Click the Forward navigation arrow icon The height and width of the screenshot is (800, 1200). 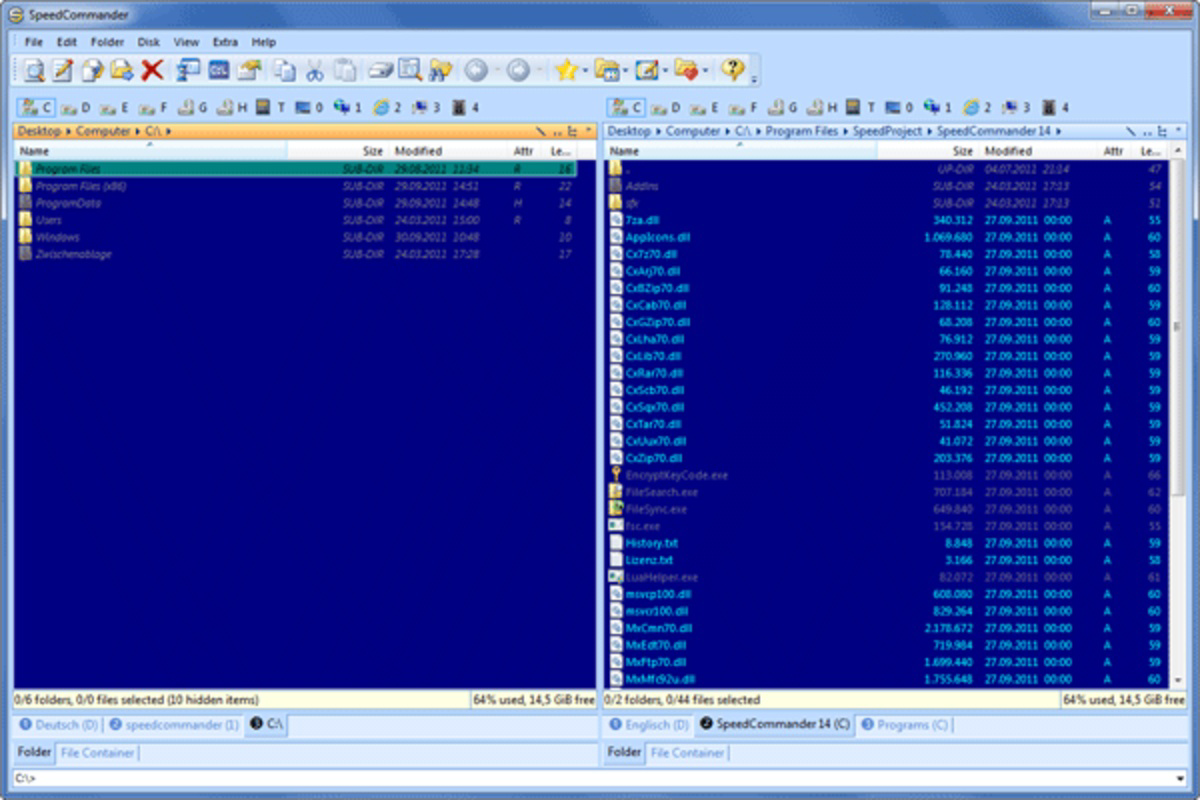(x=517, y=70)
